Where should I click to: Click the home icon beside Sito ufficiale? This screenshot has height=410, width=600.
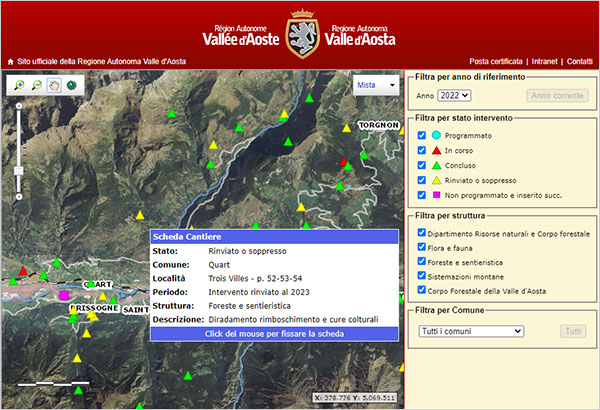point(10,62)
